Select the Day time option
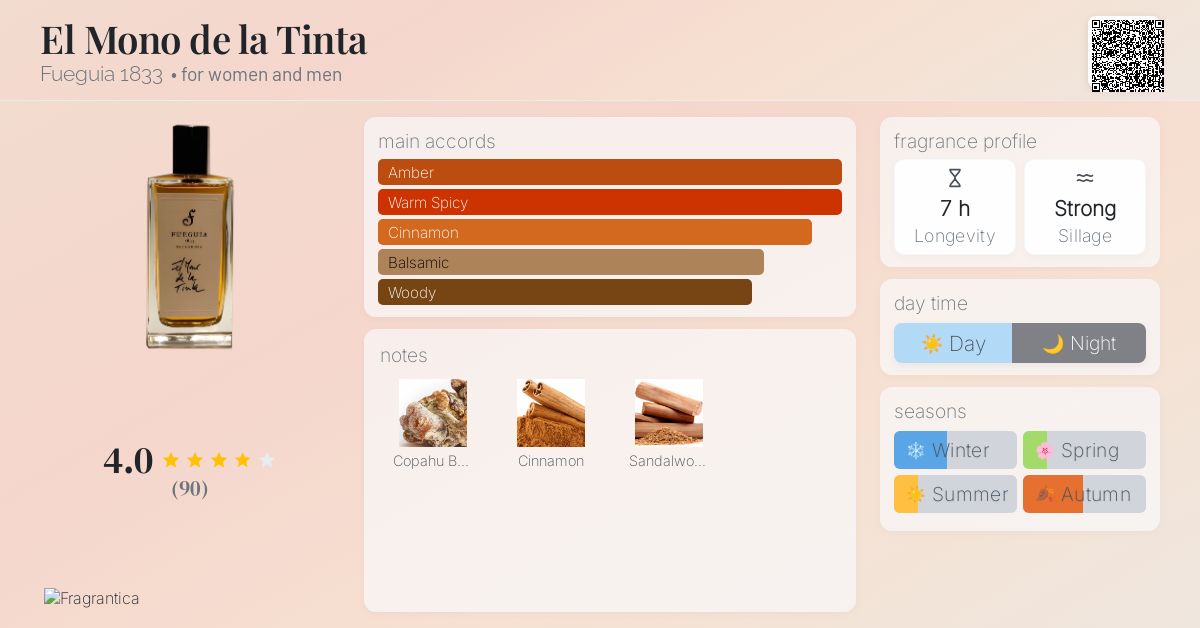 click(x=953, y=343)
